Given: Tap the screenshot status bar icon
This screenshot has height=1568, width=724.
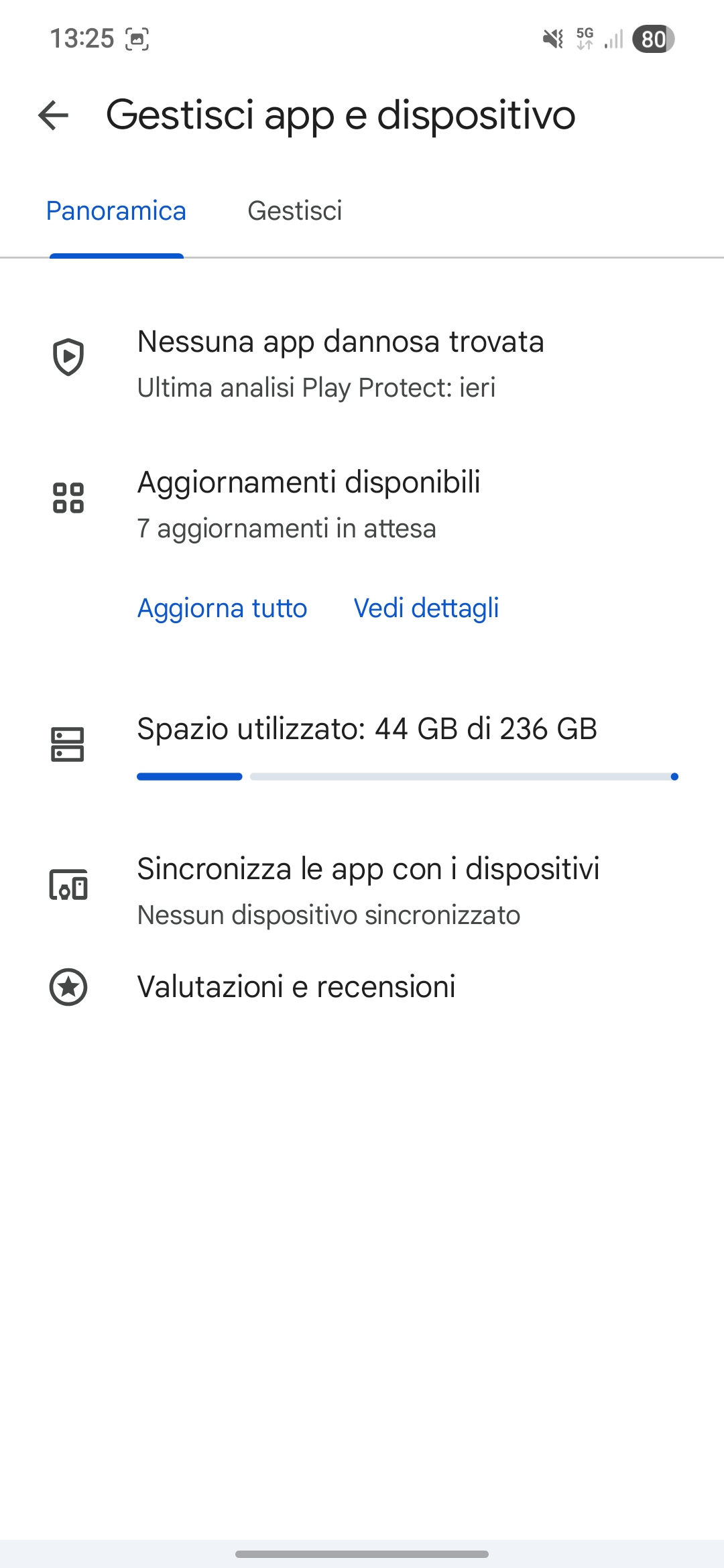Looking at the screenshot, I should (x=137, y=39).
